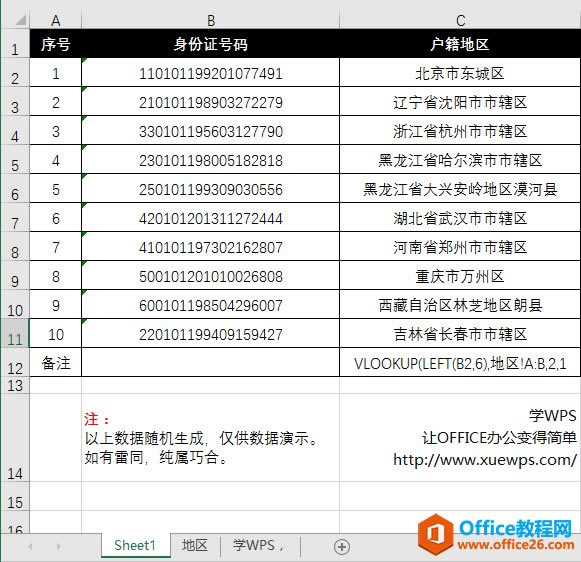This screenshot has width=581, height=562.
Task: Click the 重庆市万州区 cell
Action: coord(460,276)
